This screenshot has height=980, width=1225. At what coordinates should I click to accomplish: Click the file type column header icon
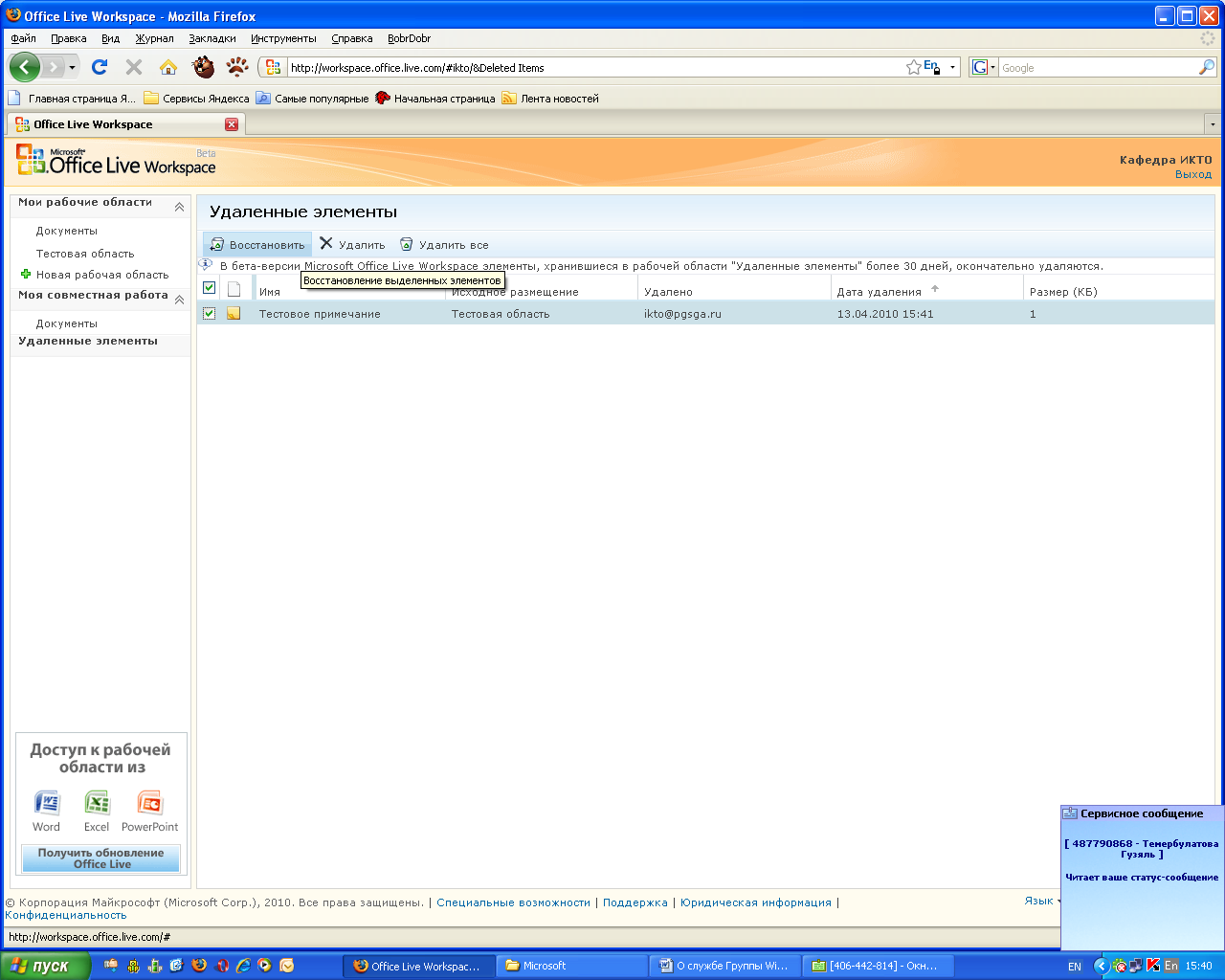coord(234,289)
